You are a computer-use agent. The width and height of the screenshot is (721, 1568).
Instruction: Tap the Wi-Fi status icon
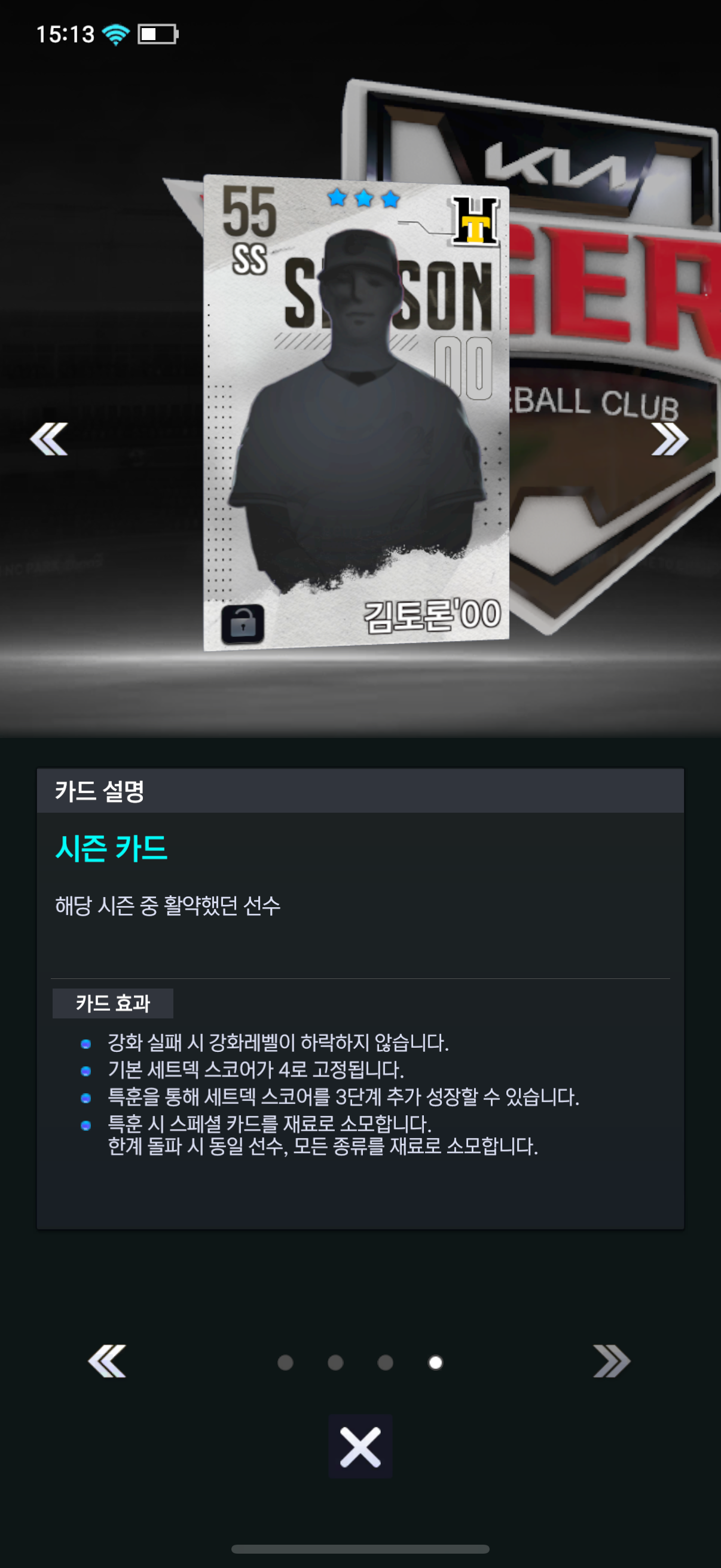[x=115, y=34]
